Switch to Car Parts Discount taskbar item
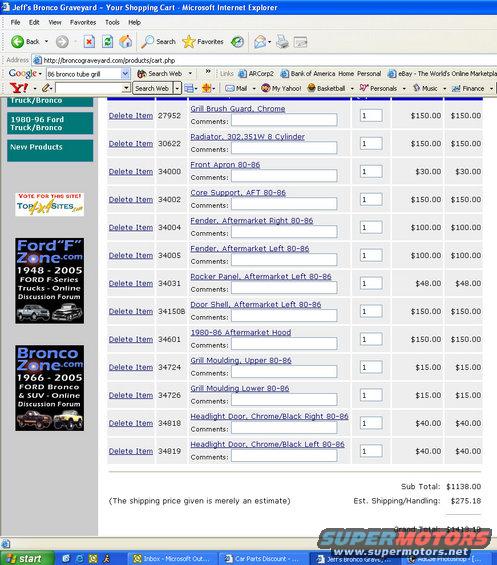Image resolution: width=497 pixels, height=565 pixels. coord(263,559)
